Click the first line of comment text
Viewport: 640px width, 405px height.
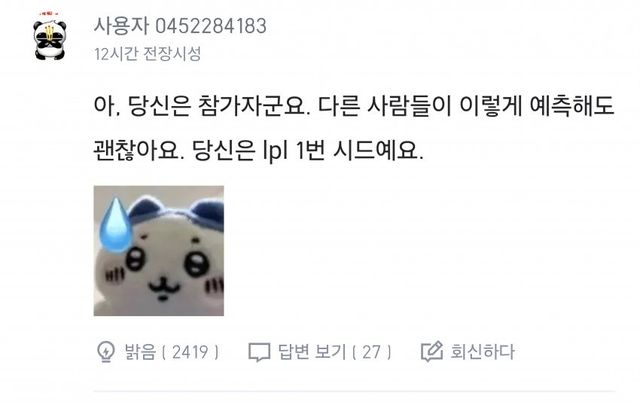(354, 106)
